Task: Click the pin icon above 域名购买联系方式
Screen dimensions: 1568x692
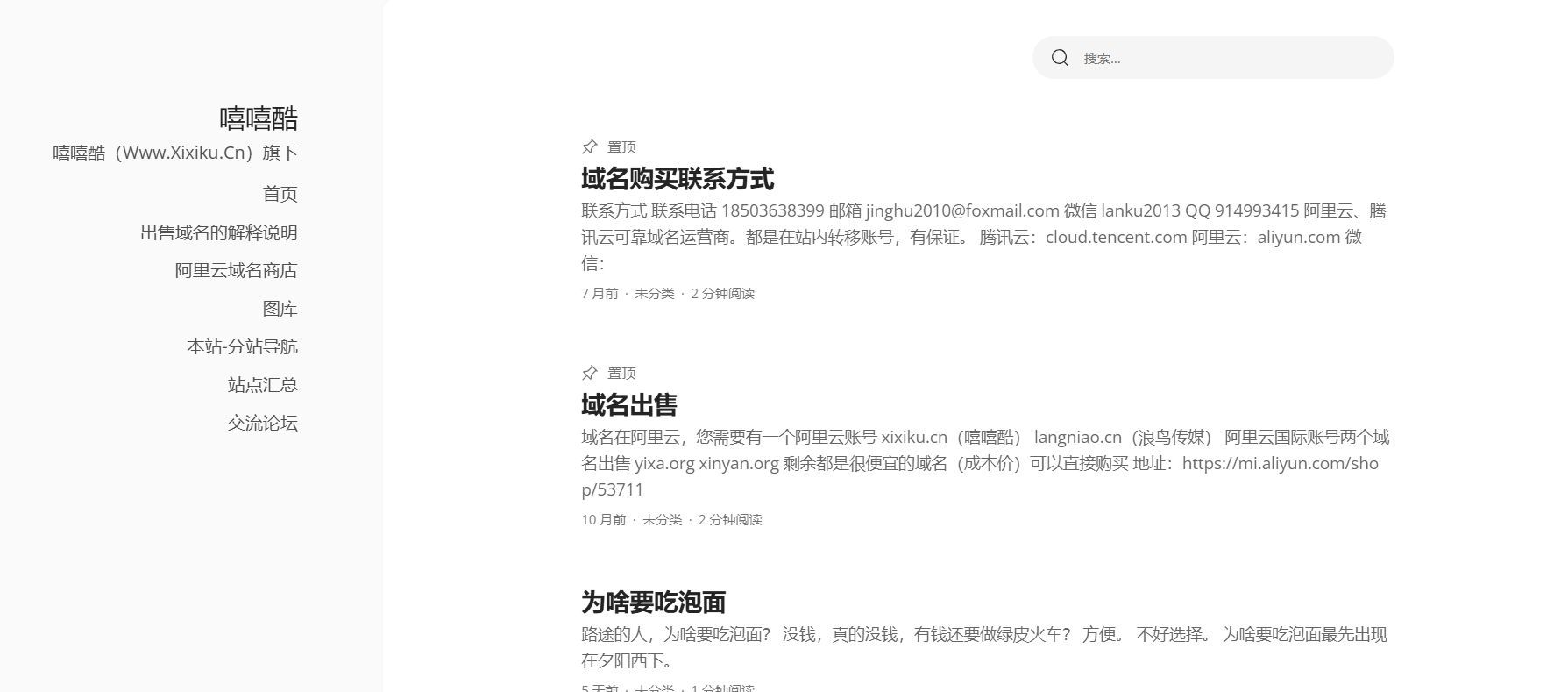Action: coord(590,146)
